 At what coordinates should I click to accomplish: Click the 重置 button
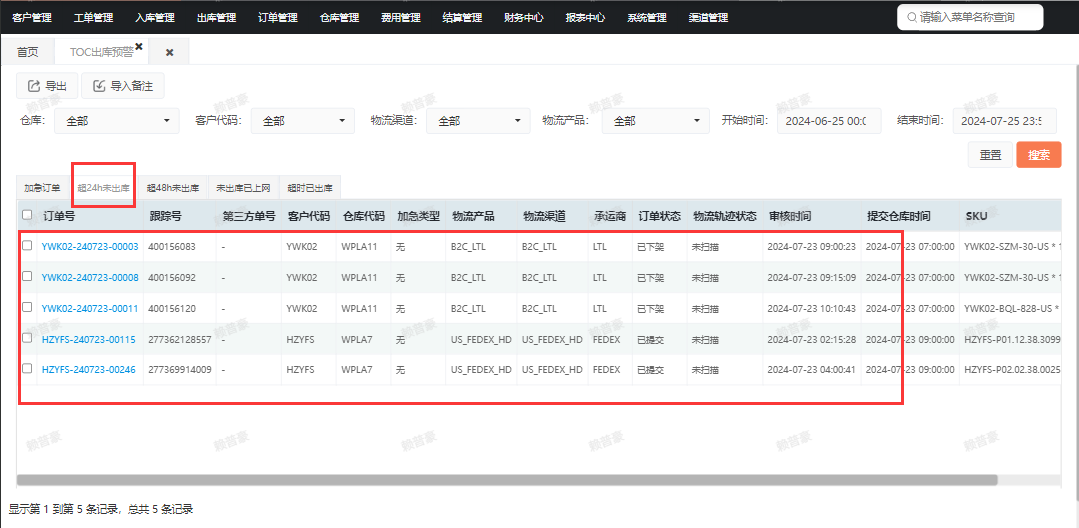click(x=990, y=155)
